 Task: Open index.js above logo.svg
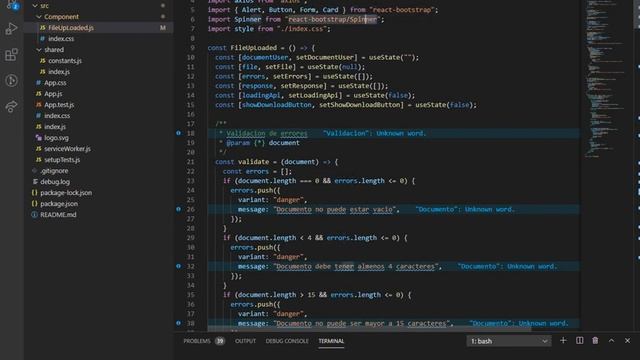pyautogui.click(x=55, y=127)
